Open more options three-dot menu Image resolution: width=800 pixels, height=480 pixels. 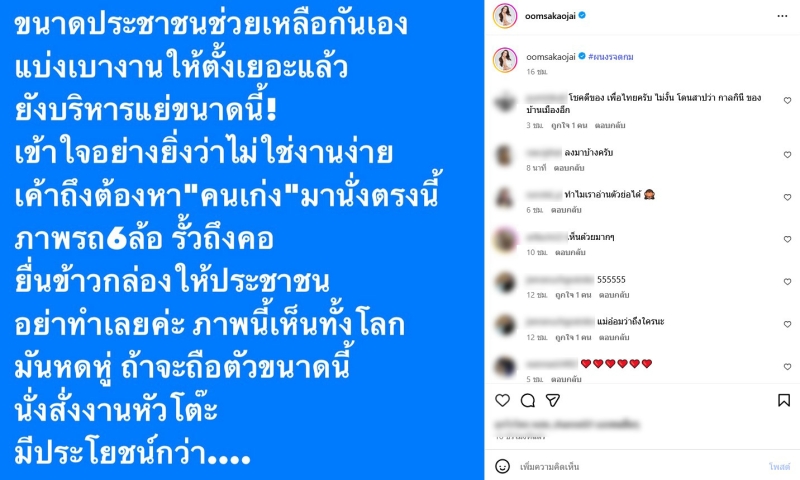(782, 16)
